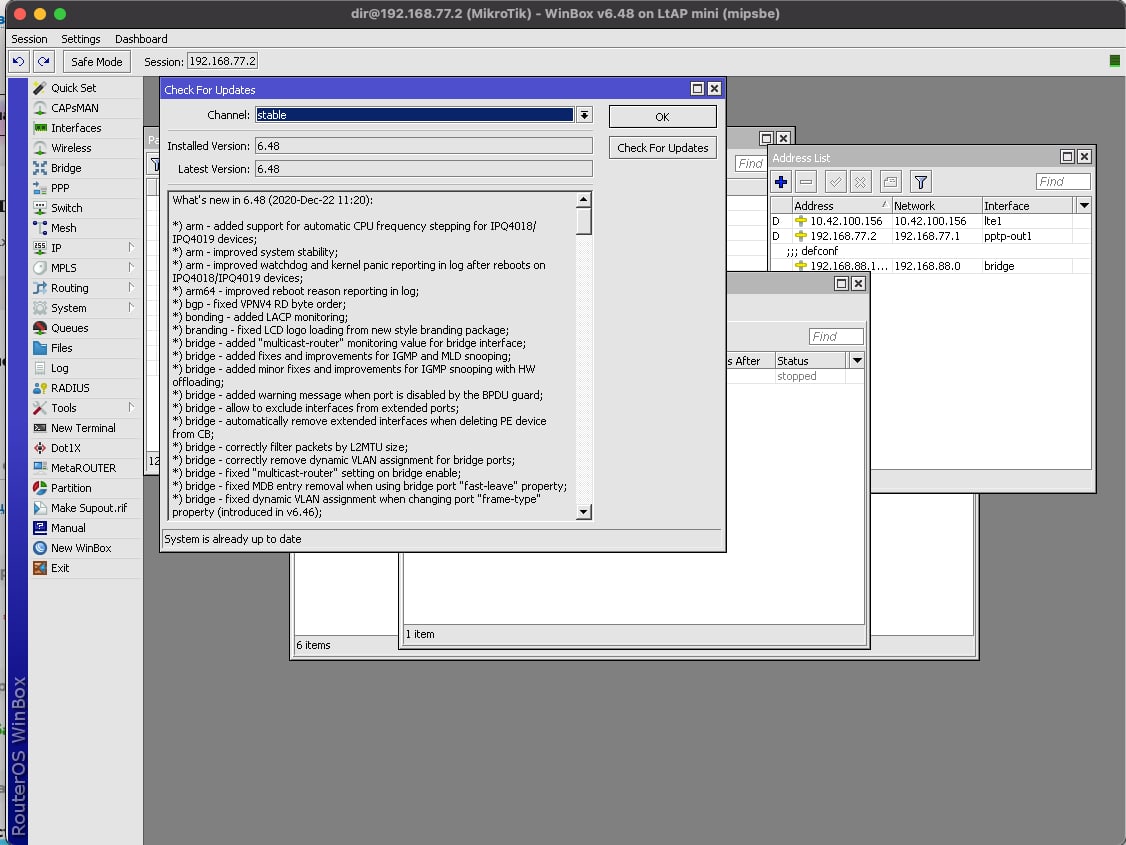Image resolution: width=1126 pixels, height=845 pixels.
Task: Click Latest Version field 6.48
Action: point(424,169)
